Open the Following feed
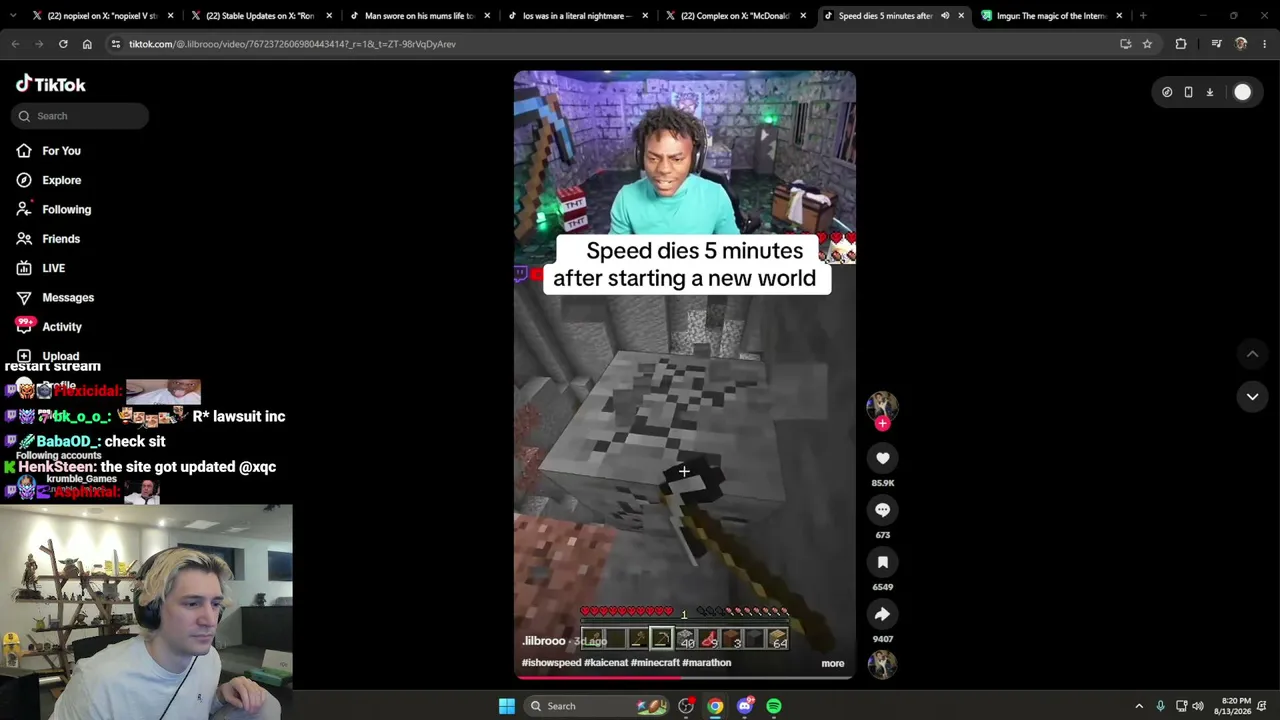The image size is (1280, 720). point(54,209)
